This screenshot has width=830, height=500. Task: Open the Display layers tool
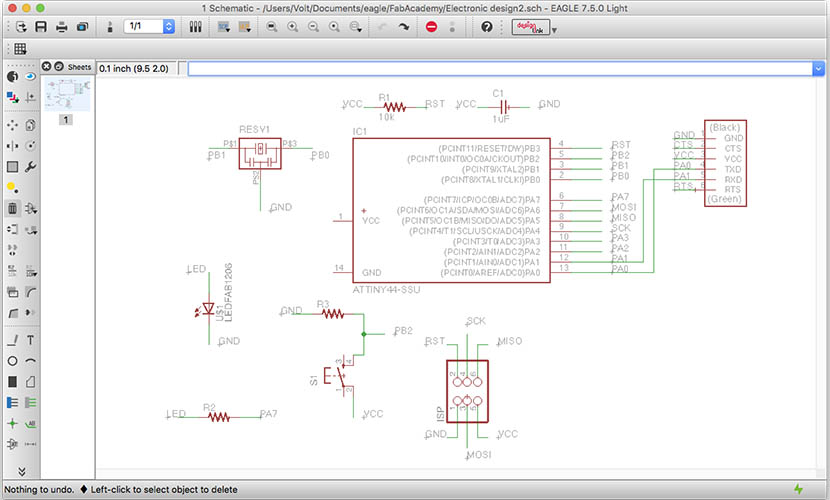tap(12, 97)
